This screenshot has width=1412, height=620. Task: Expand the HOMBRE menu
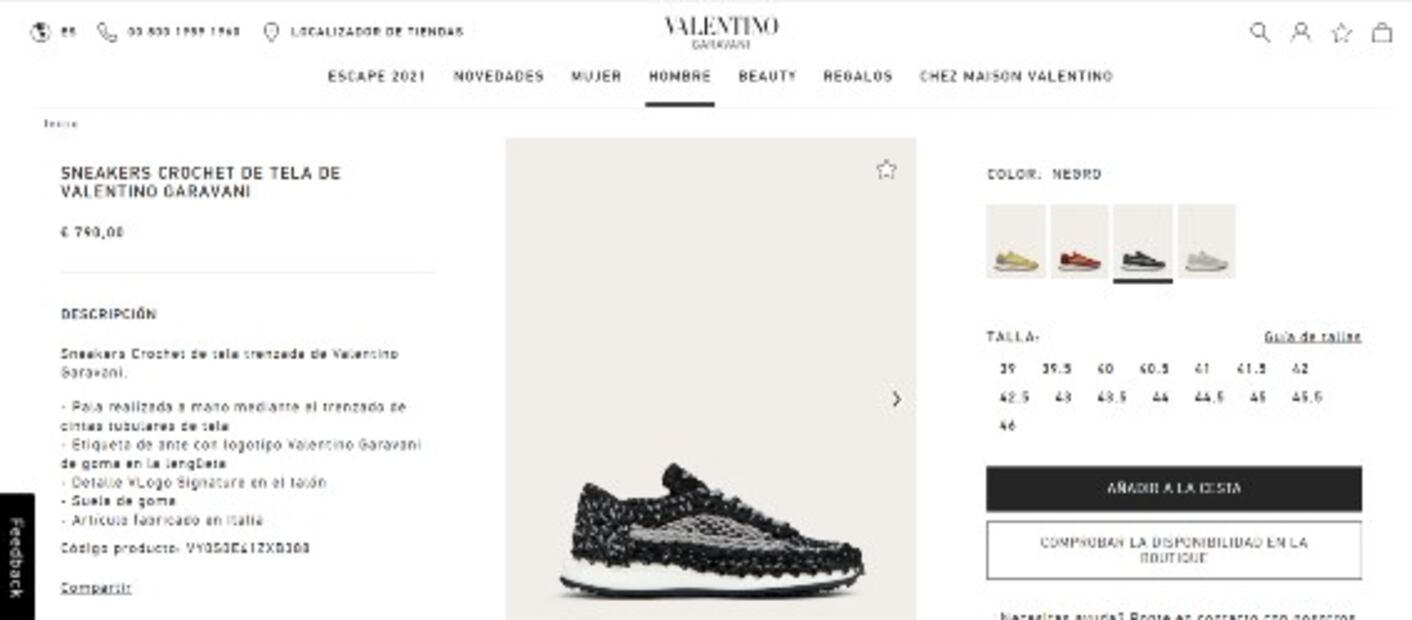pos(680,76)
